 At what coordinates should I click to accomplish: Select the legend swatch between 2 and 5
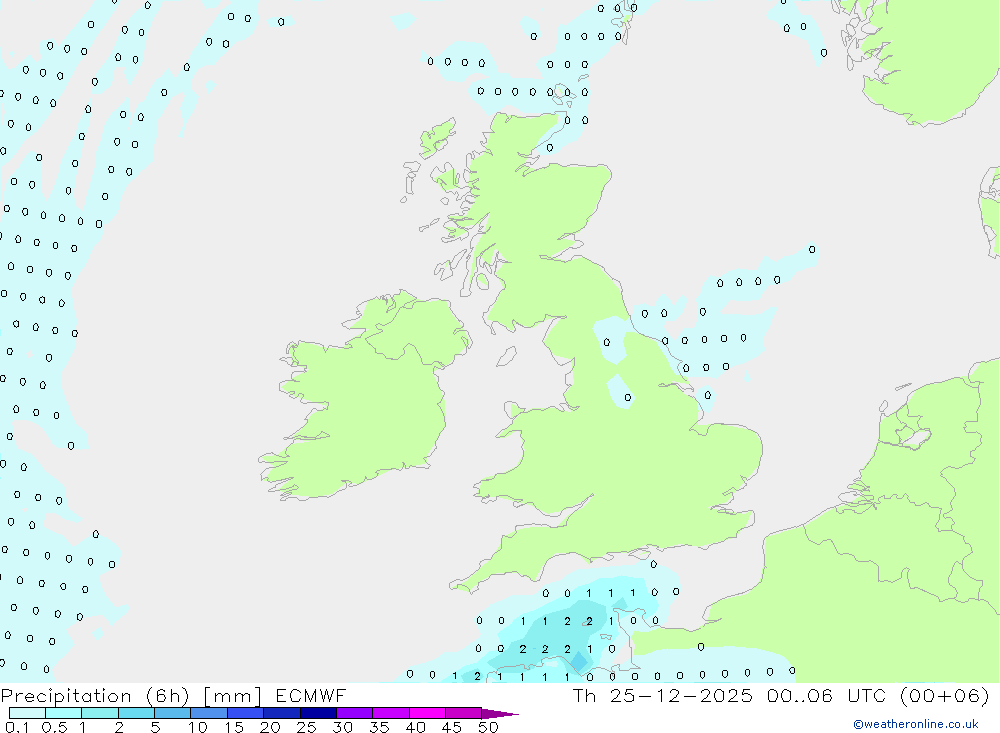pyautogui.click(x=136, y=713)
